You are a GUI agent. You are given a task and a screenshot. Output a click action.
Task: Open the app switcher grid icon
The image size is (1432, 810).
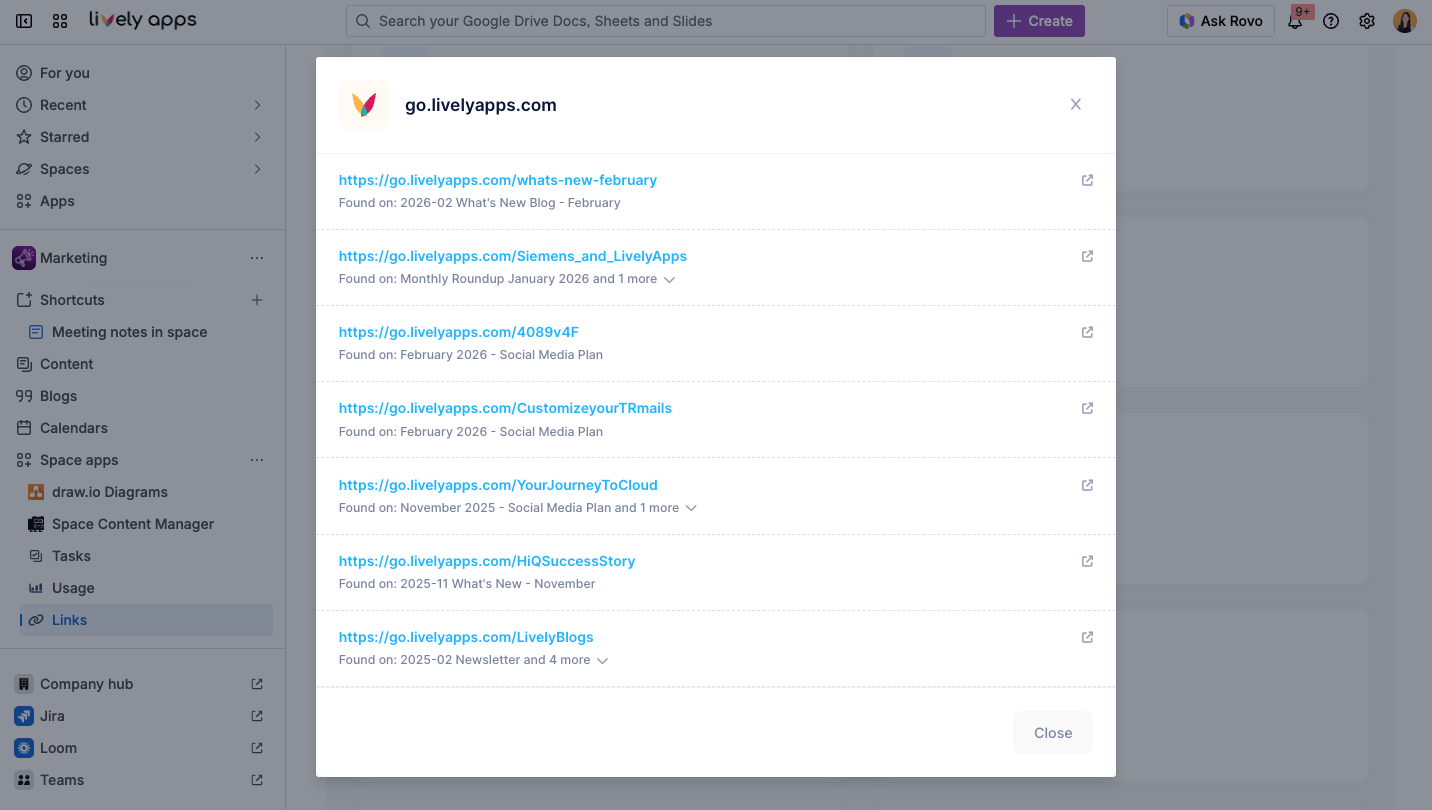(x=60, y=21)
